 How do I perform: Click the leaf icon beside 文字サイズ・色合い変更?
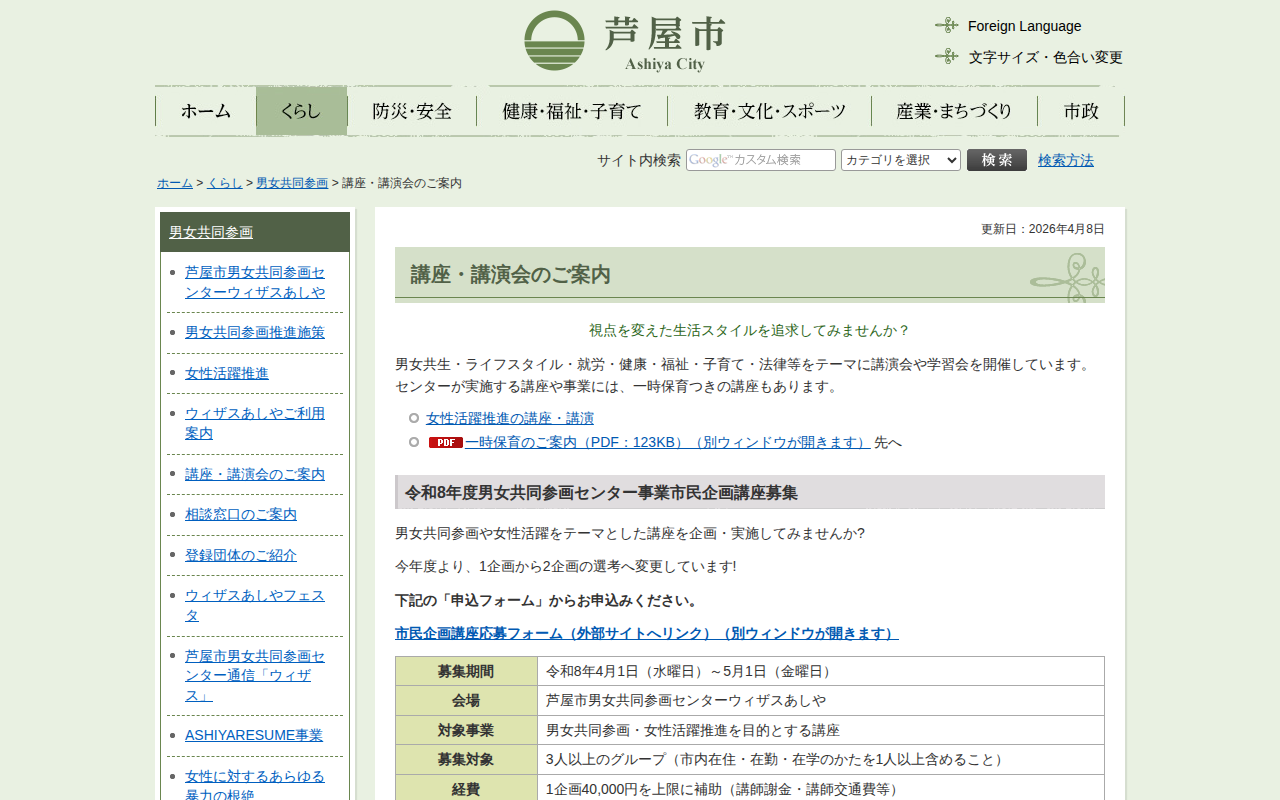(x=946, y=57)
